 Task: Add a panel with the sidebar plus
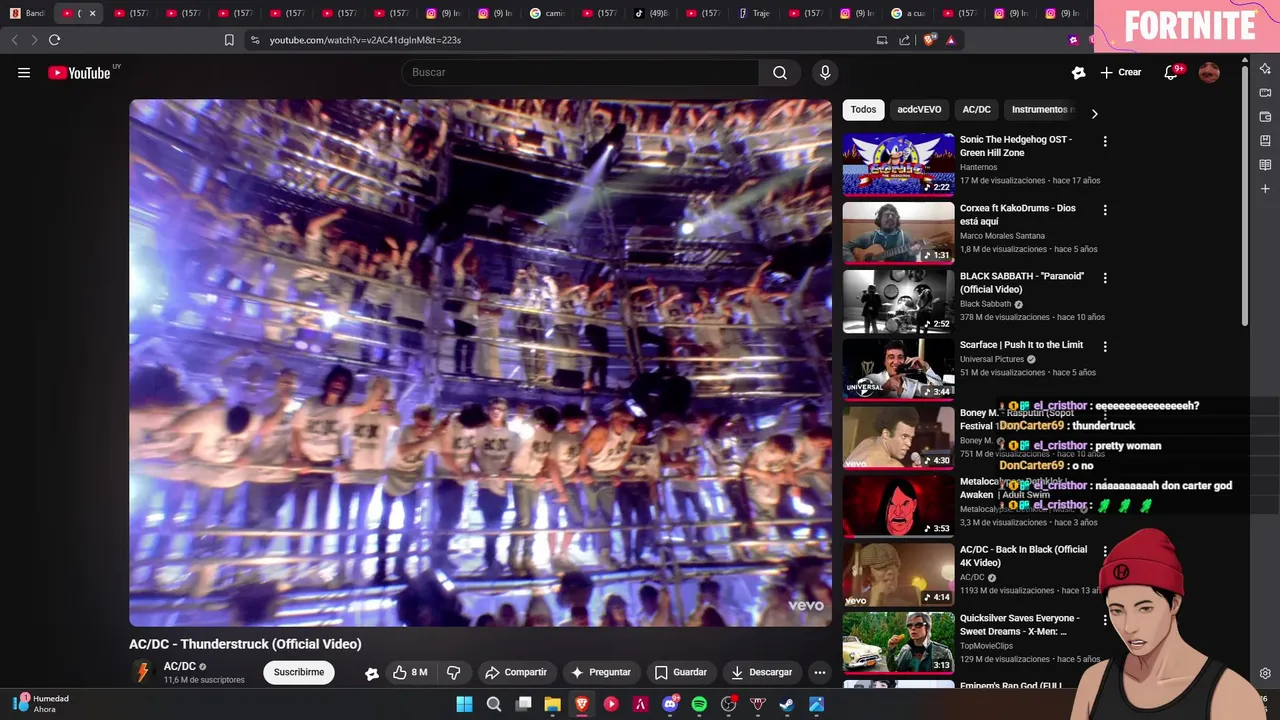1265,188
